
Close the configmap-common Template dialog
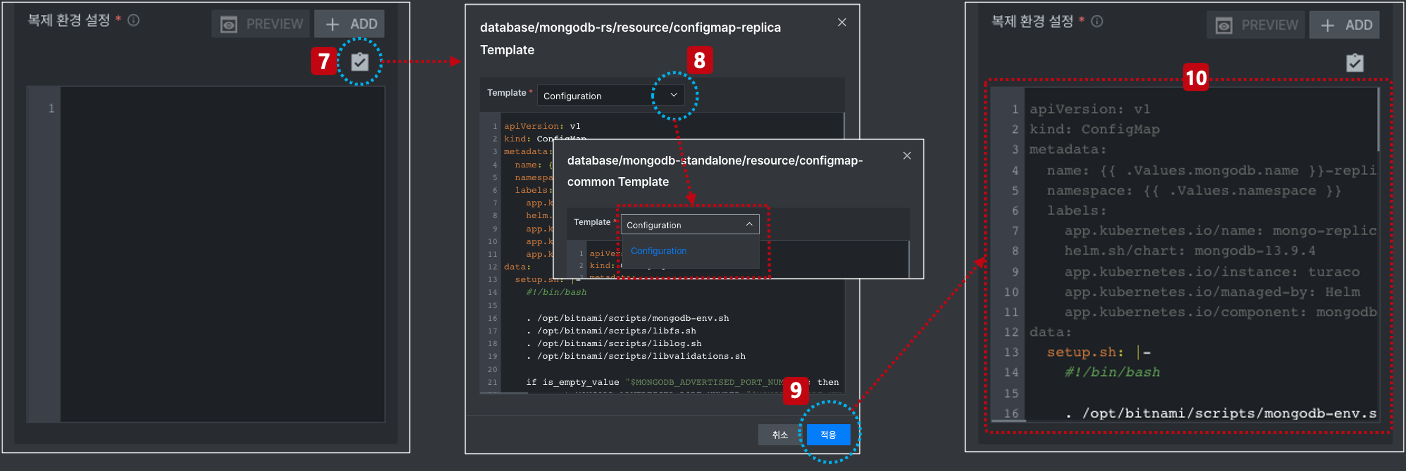[907, 156]
